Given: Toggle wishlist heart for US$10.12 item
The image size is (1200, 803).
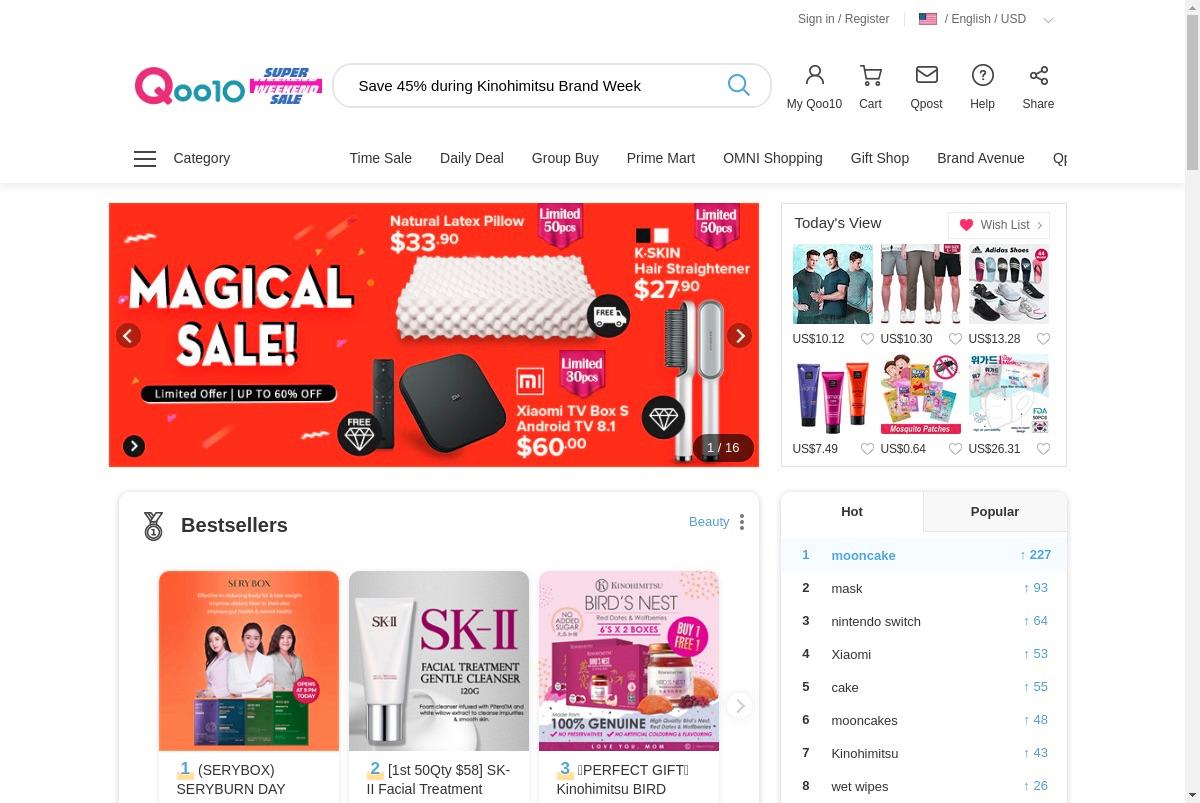Looking at the screenshot, I should pos(867,339).
